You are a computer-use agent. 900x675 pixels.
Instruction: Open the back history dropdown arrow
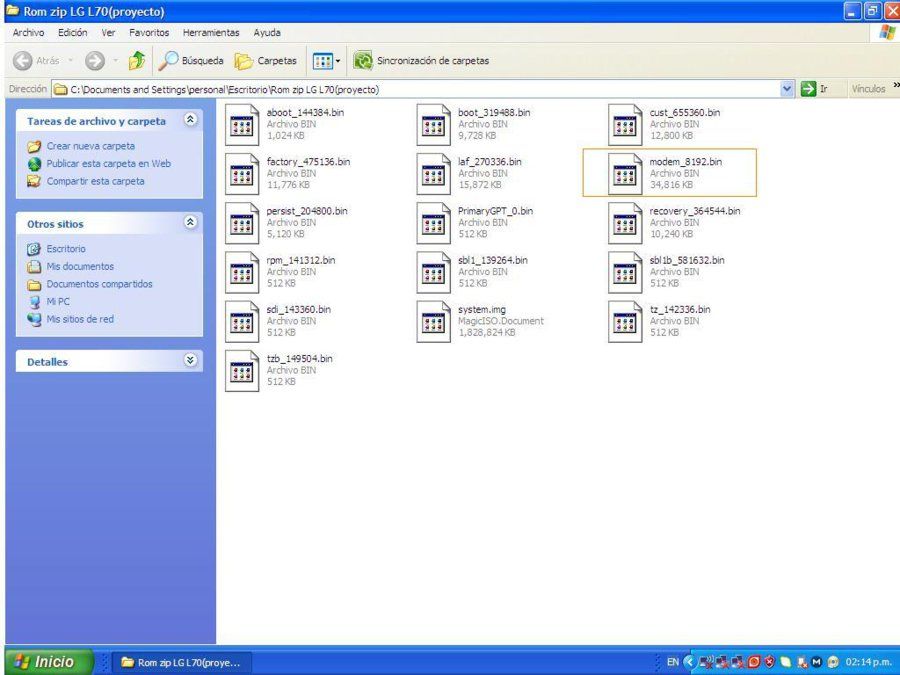[x=71, y=60]
